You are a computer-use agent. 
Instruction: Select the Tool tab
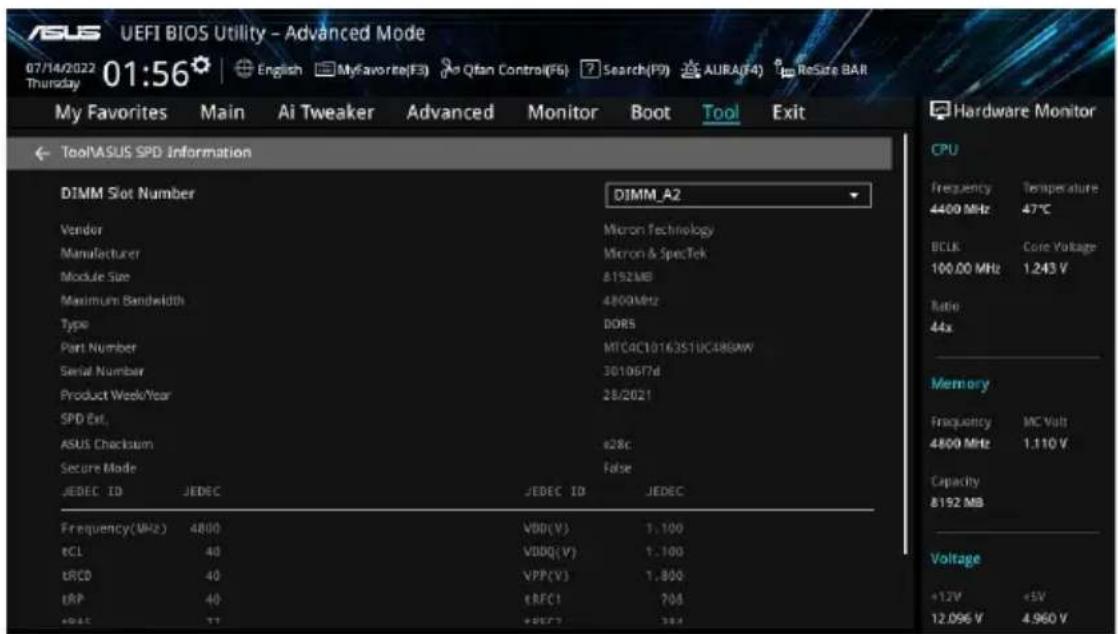[x=721, y=113]
